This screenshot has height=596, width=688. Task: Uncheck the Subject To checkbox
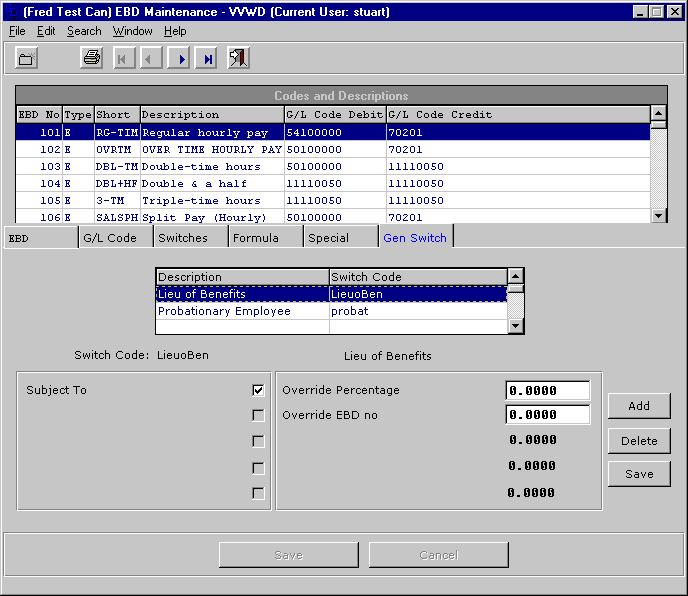pos(258,390)
